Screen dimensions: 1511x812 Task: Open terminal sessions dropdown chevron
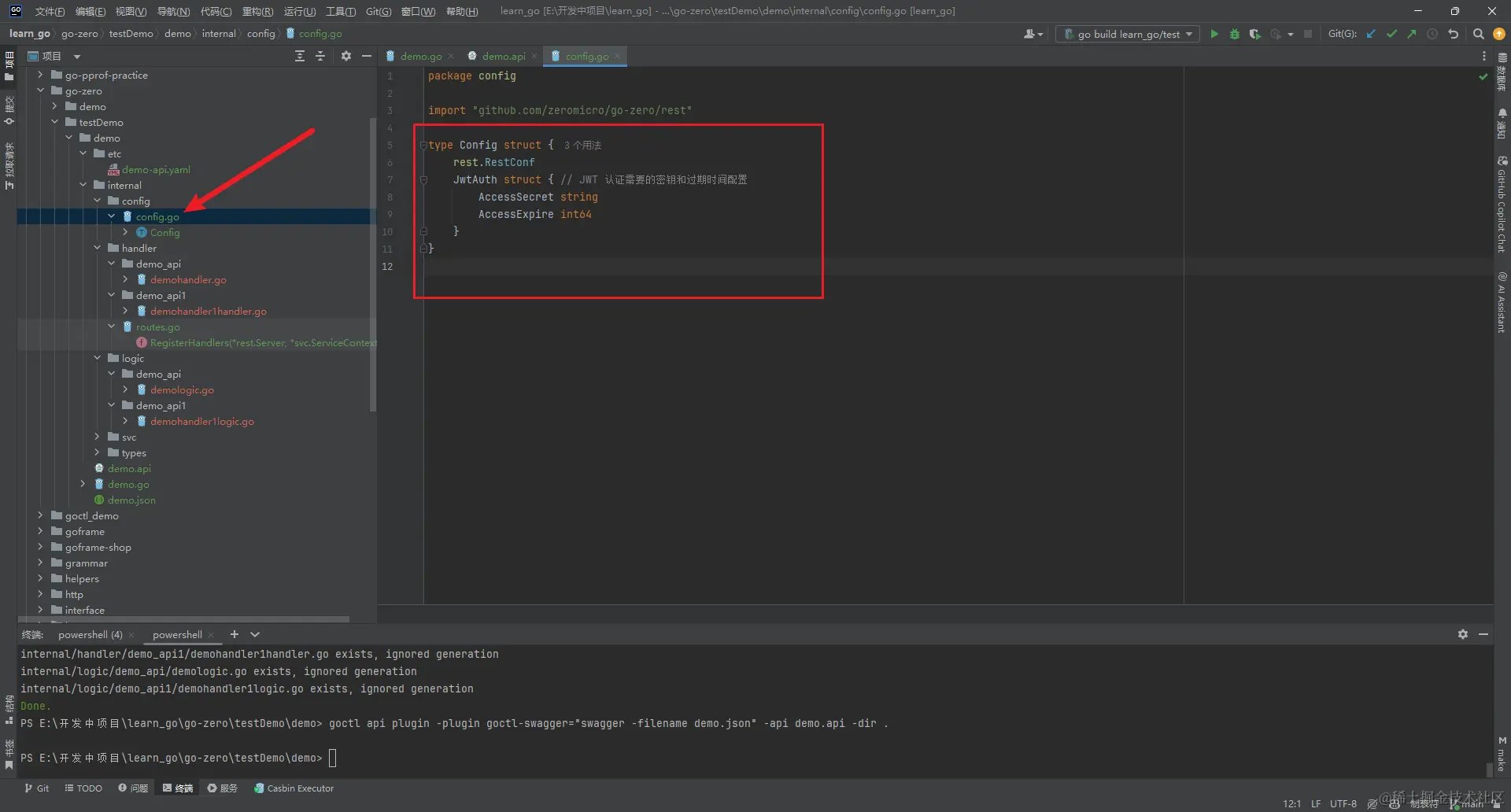[255, 634]
